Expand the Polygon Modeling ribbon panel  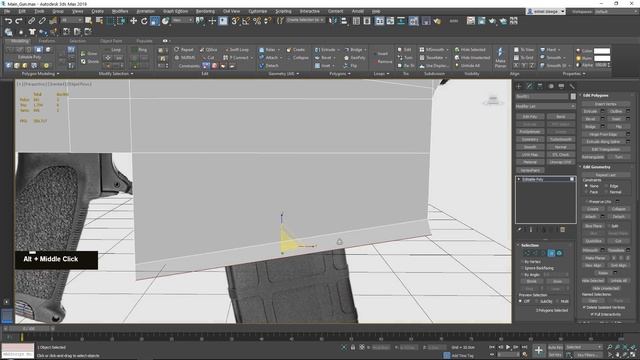[40, 74]
